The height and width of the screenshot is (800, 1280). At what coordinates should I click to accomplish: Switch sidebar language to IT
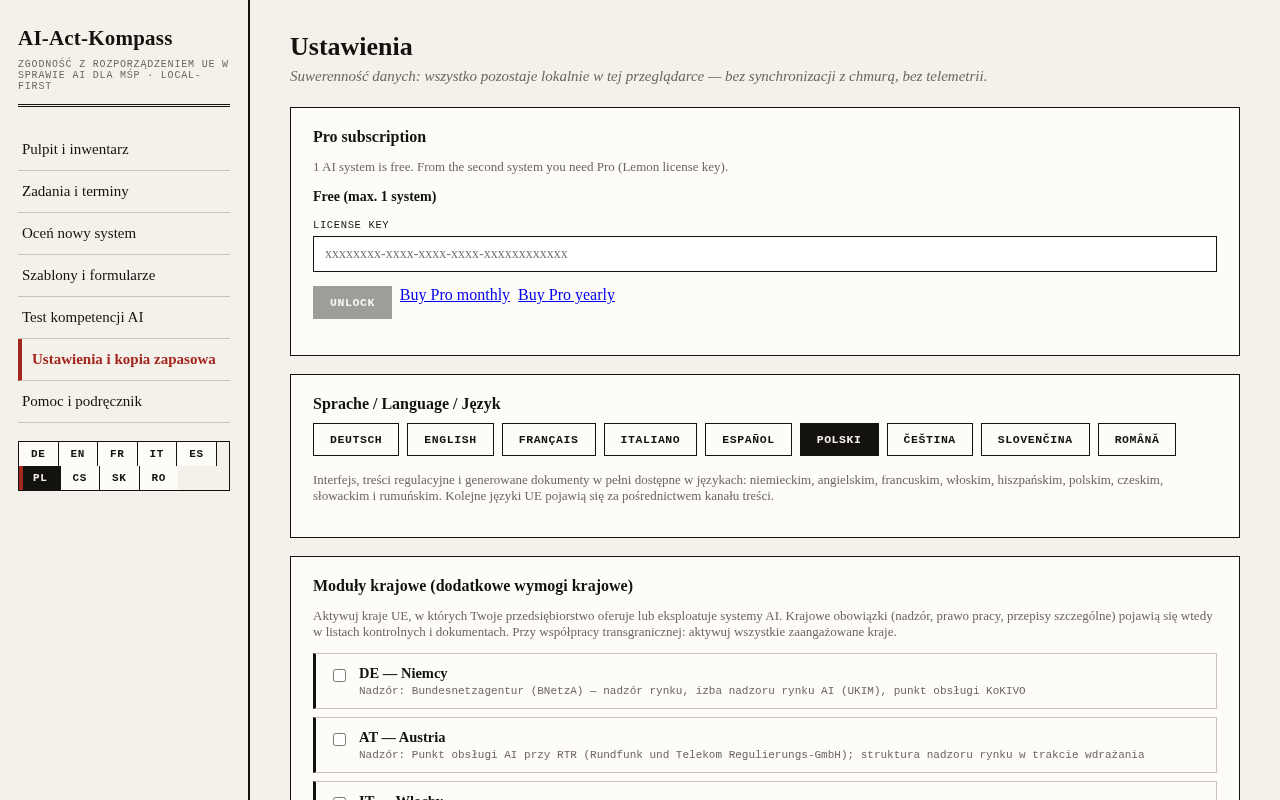157,454
